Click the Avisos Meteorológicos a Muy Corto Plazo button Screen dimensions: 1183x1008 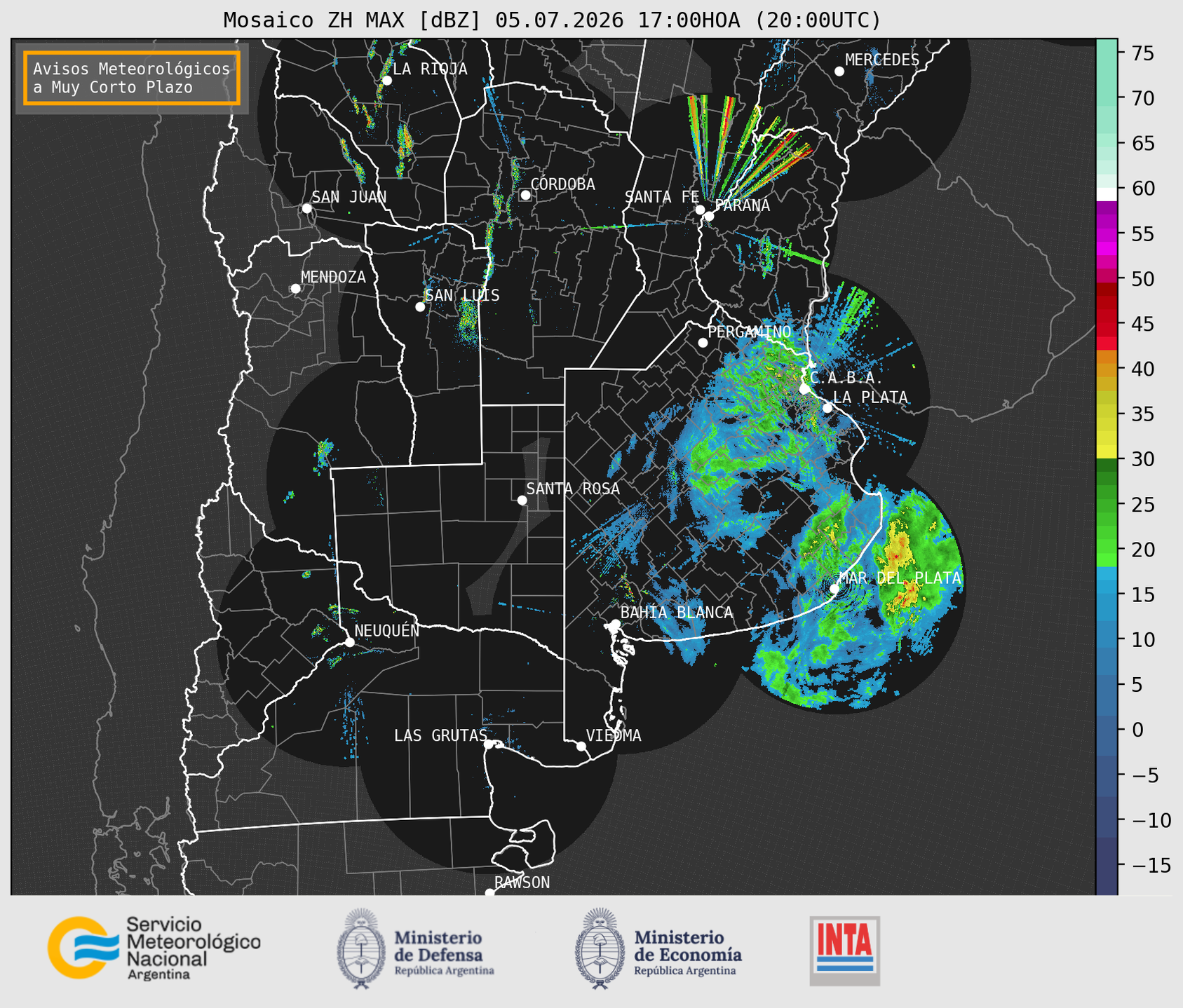click(132, 78)
